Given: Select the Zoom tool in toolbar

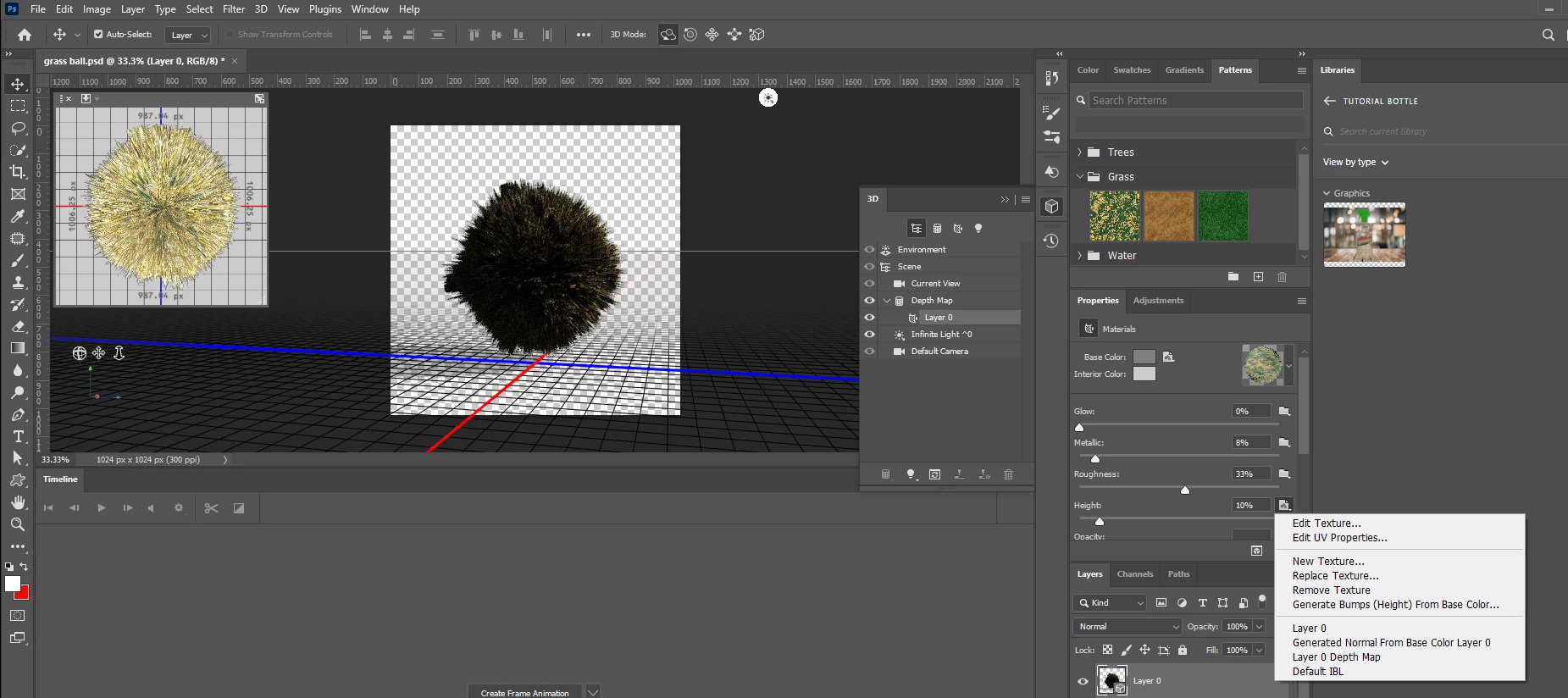Looking at the screenshot, I should 18,524.
